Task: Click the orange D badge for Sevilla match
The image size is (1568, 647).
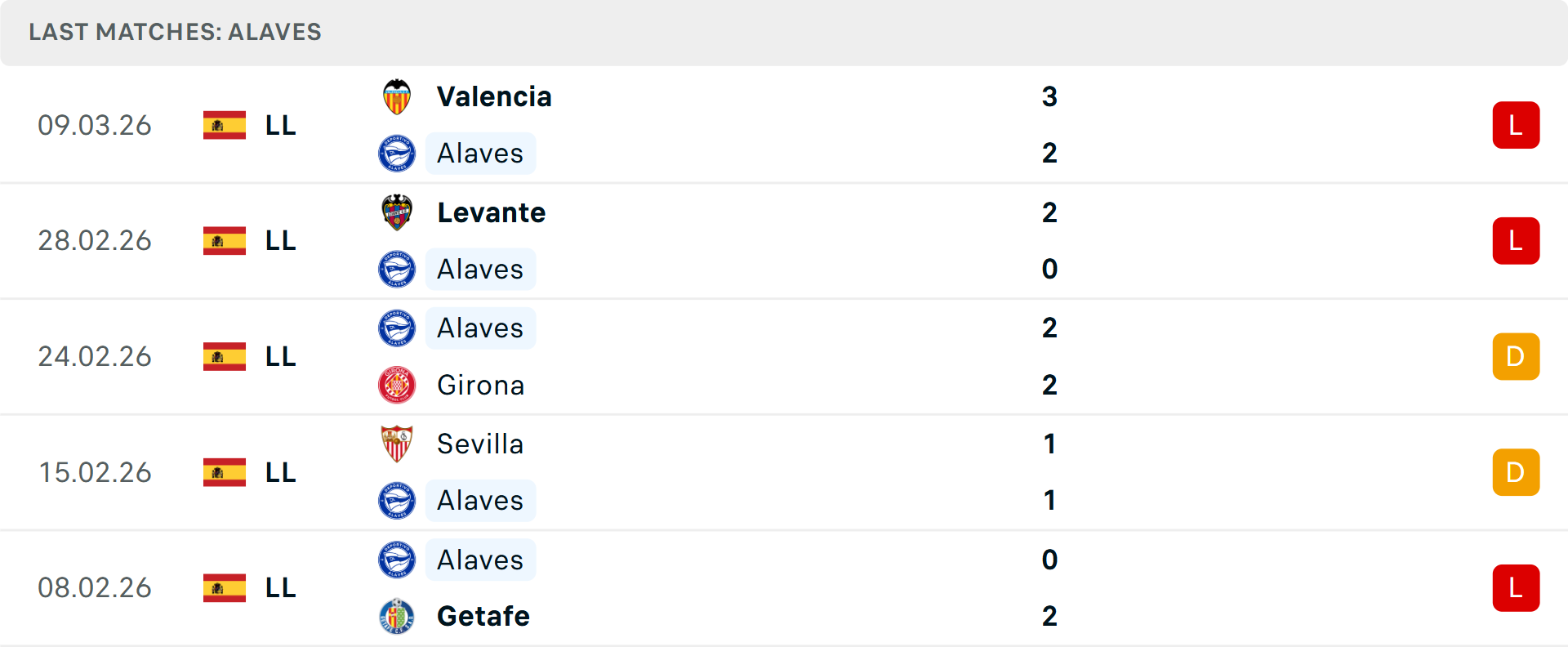Action: (x=1516, y=472)
